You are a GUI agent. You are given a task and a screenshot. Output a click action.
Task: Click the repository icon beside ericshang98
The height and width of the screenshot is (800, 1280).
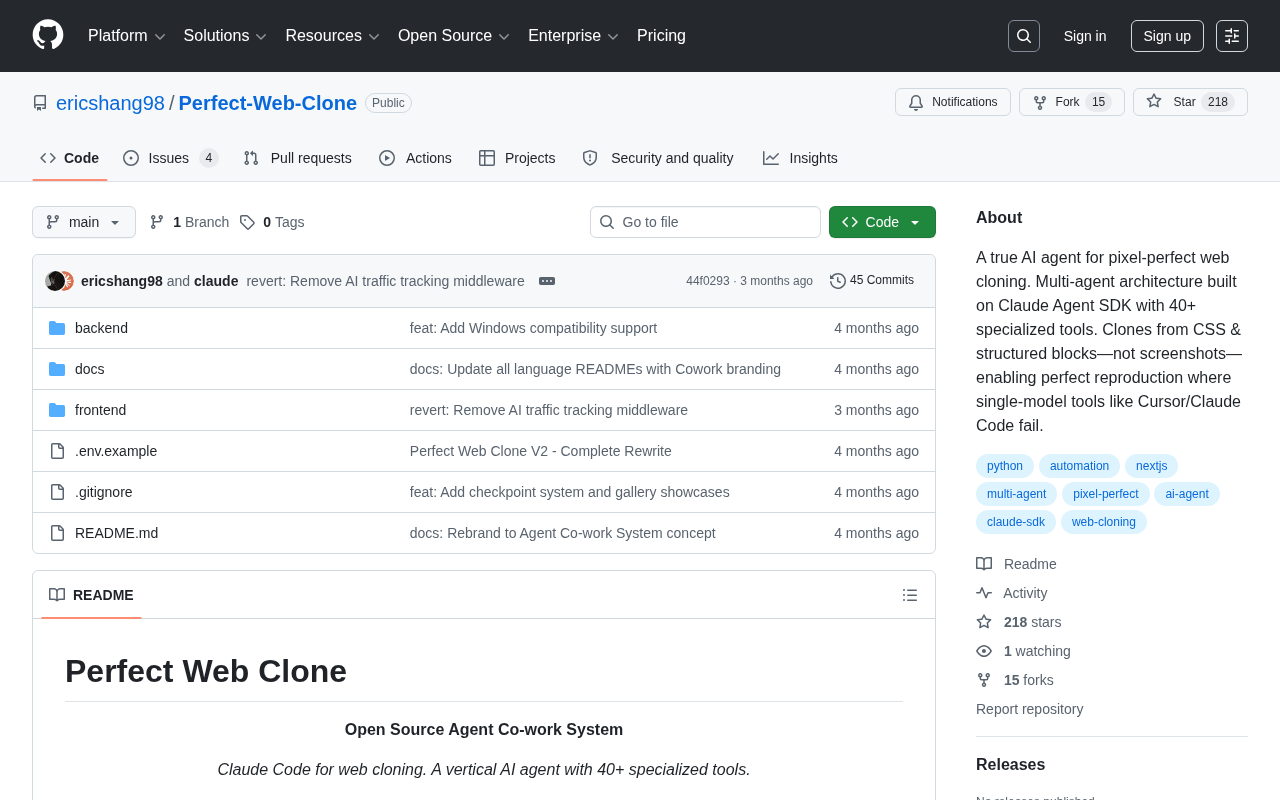[x=40, y=103]
